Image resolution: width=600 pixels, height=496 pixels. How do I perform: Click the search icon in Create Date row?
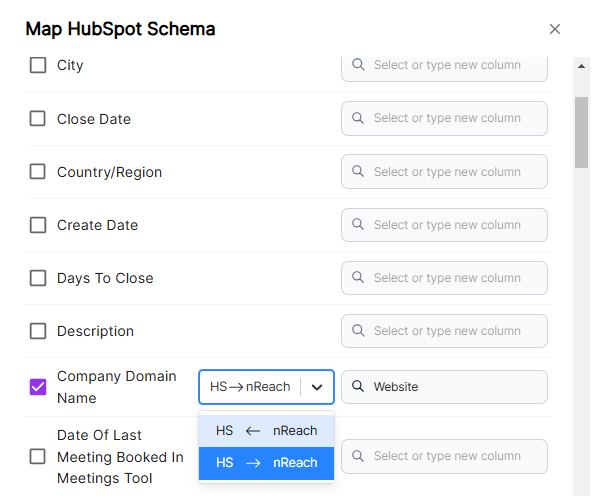358,224
